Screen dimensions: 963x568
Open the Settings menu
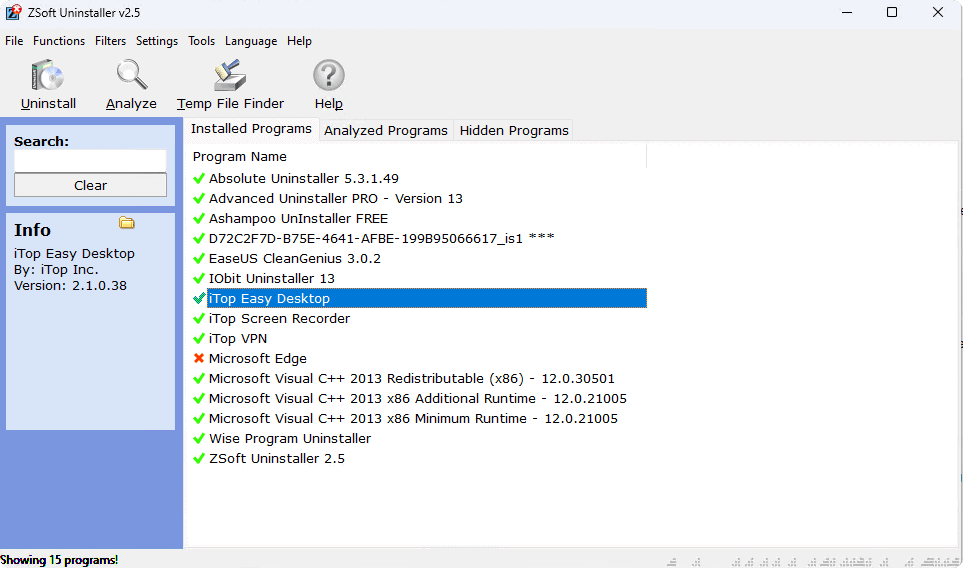(157, 41)
